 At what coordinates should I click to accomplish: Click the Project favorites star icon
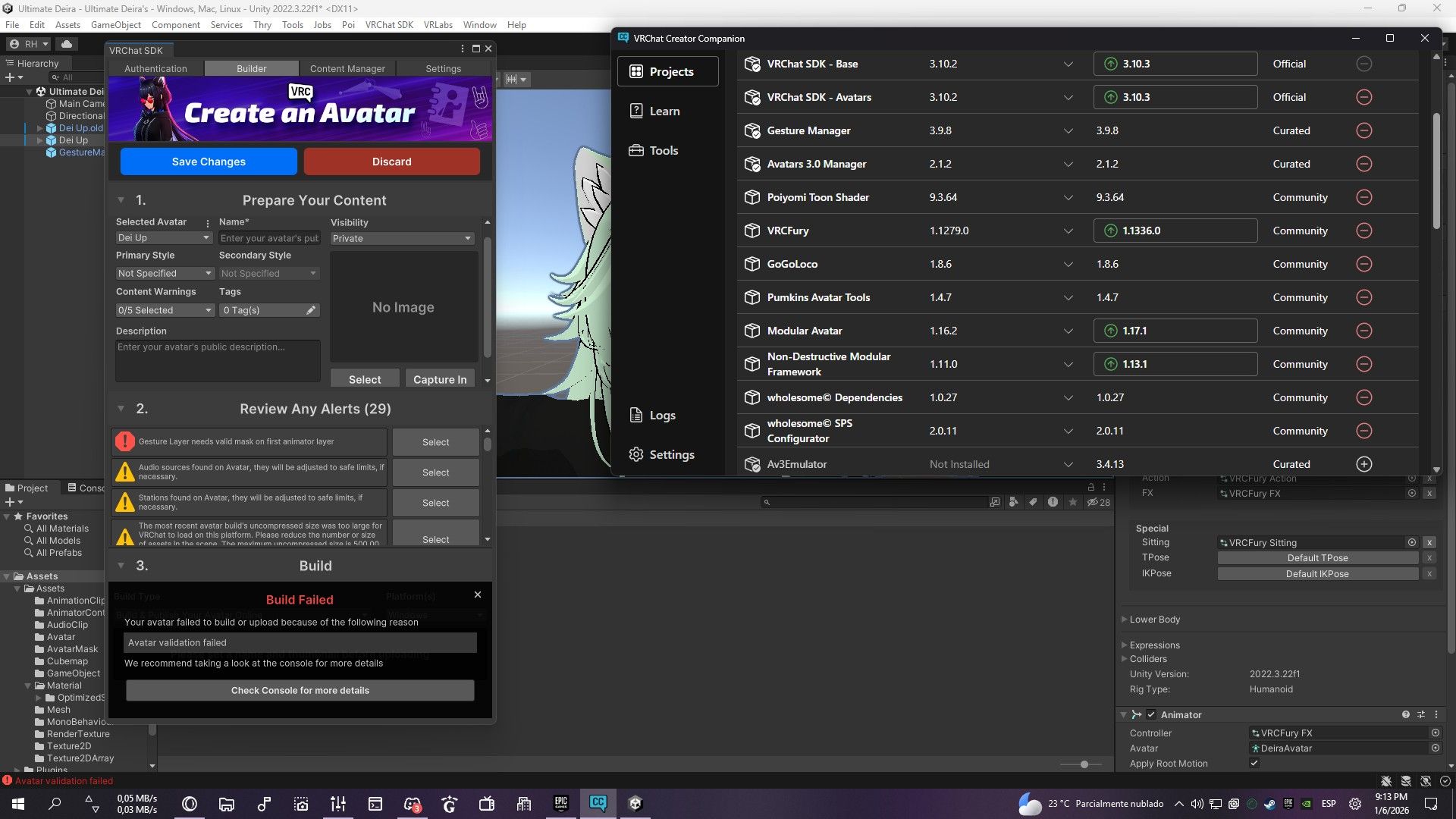(1072, 502)
